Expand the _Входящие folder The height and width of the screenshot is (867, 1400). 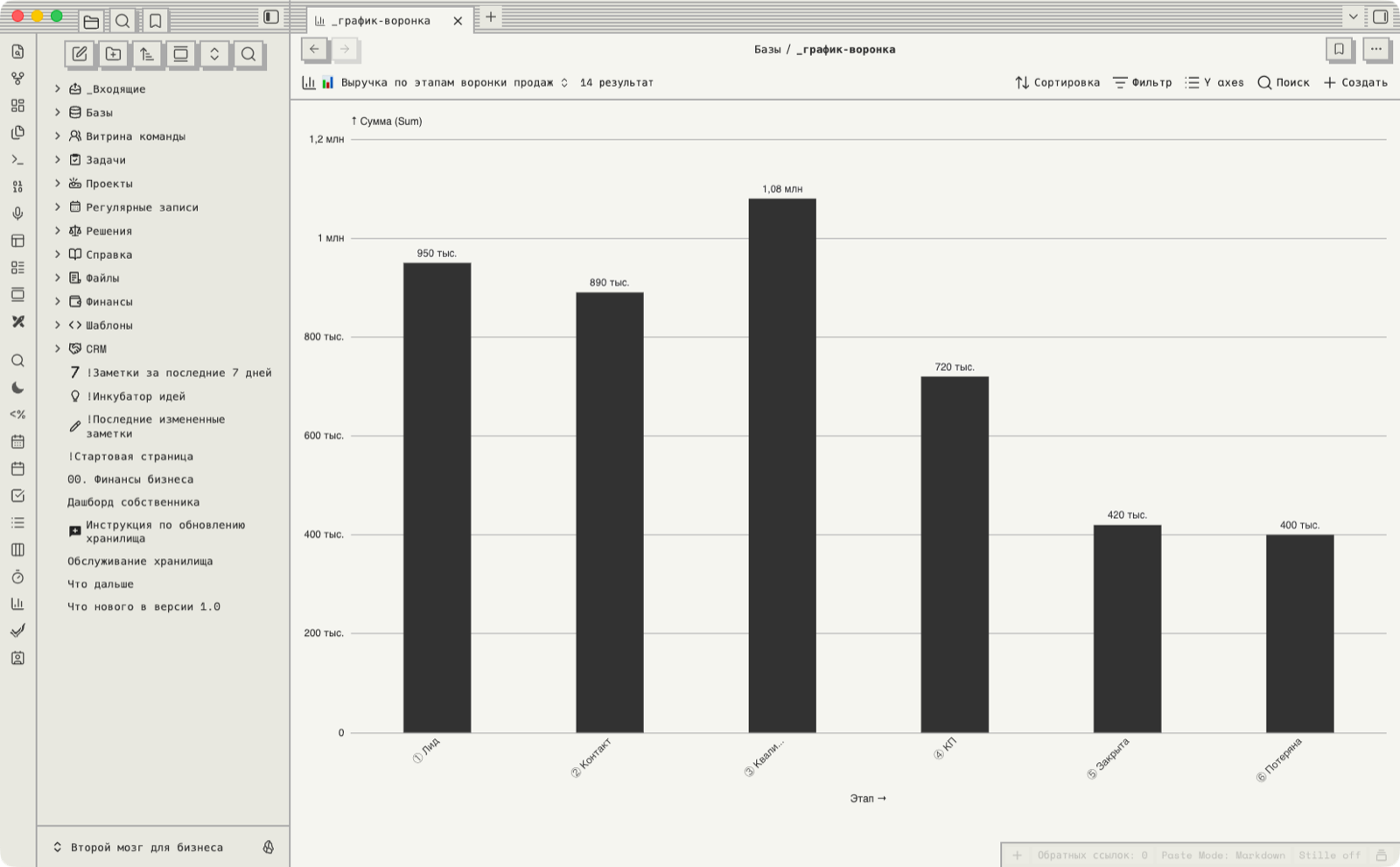tap(58, 89)
